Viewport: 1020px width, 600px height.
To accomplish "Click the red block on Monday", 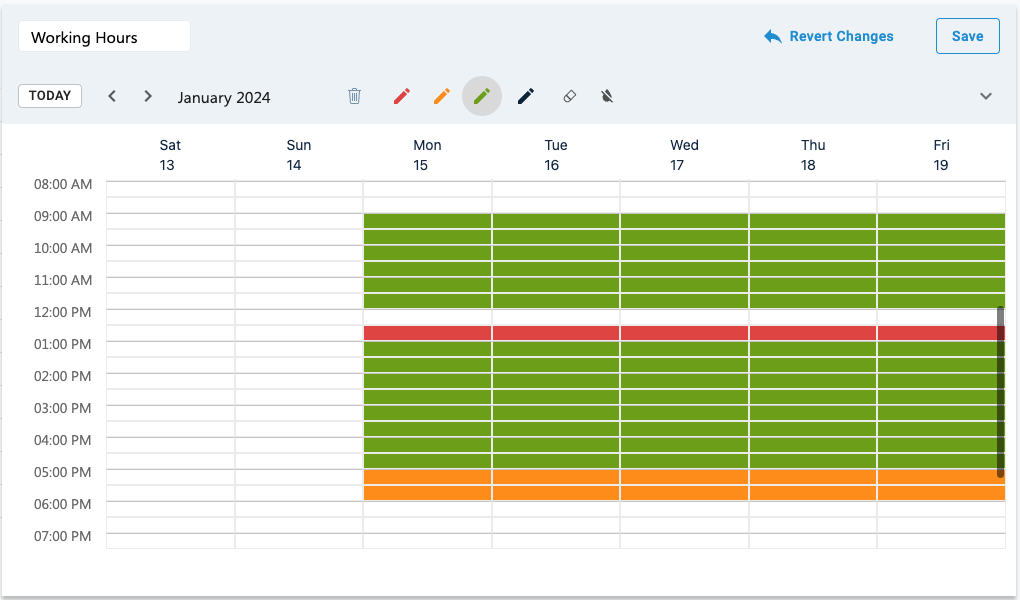I will click(427, 333).
